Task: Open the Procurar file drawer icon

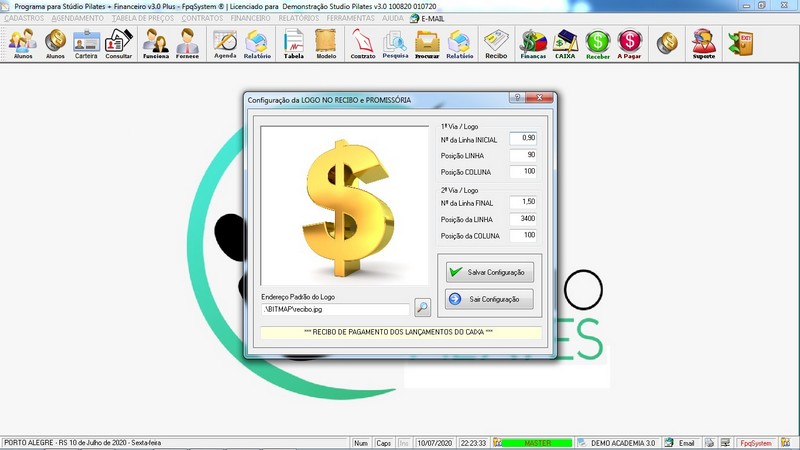Action: 427,44
